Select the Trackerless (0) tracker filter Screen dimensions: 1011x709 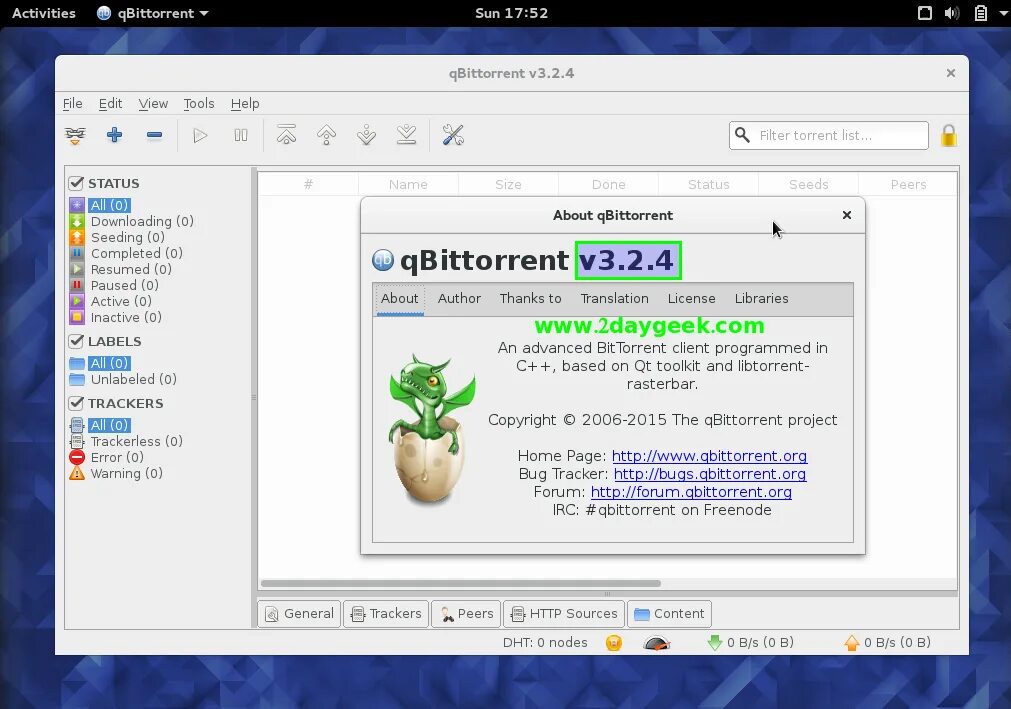pos(137,442)
